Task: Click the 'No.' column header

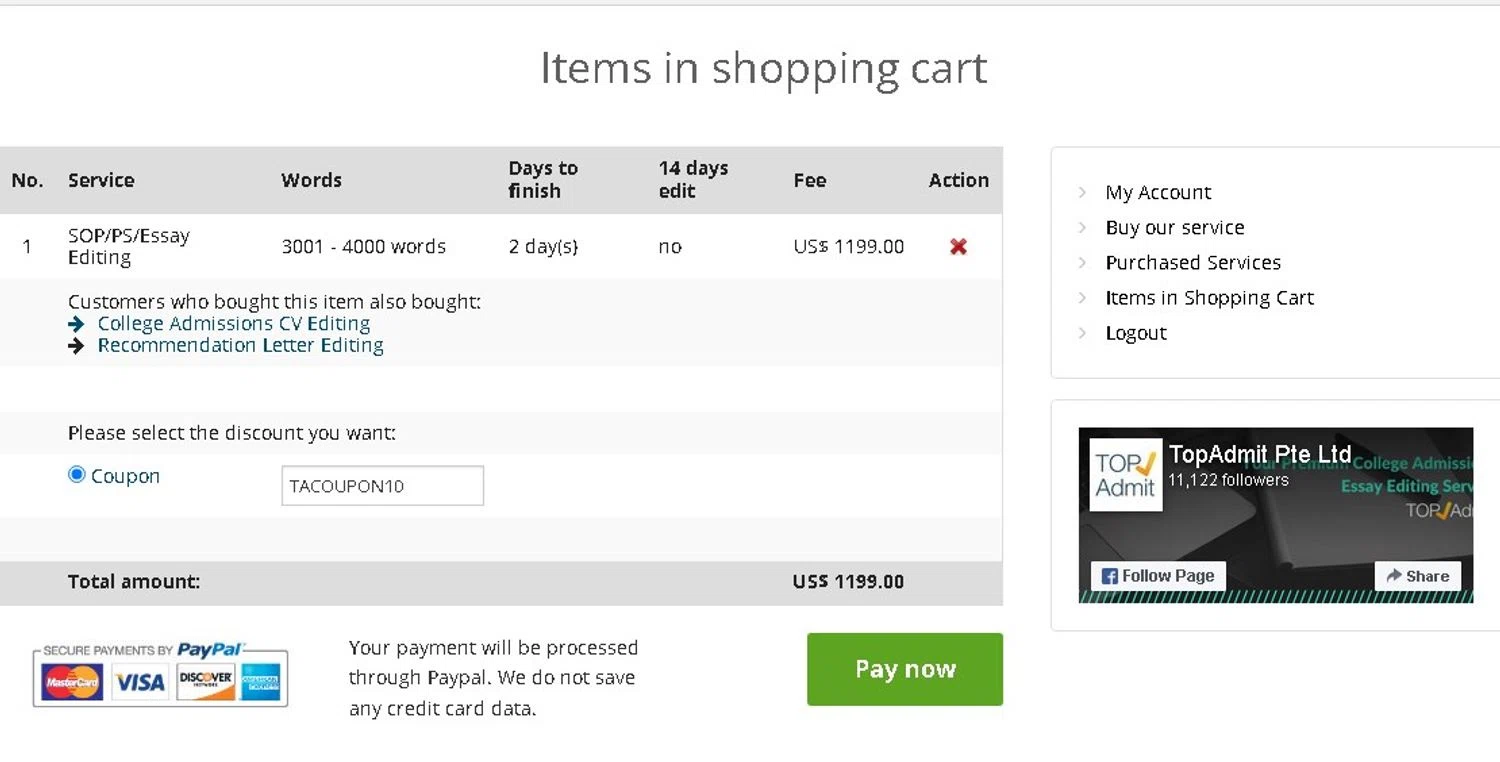Action: (x=27, y=180)
